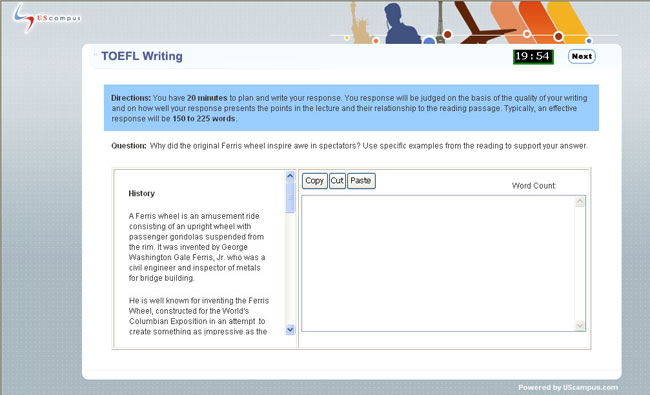Screen dimensions: 650x395
Task: Click the Paste button
Action: point(361,181)
